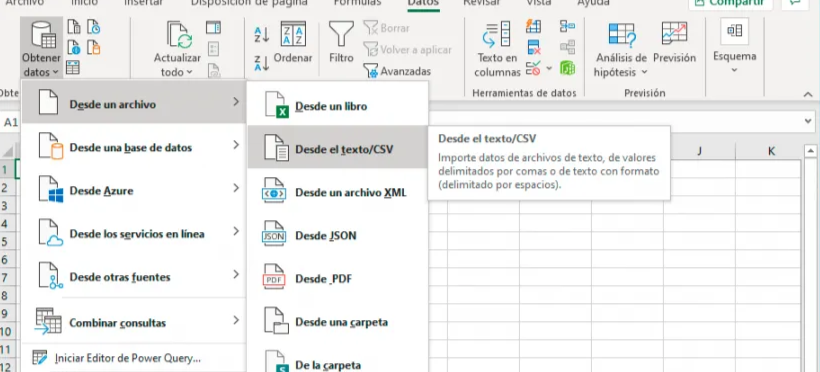Click the document-with-clock recent sources icon
Image resolution: width=820 pixels, height=372 pixels.
(x=93, y=26)
